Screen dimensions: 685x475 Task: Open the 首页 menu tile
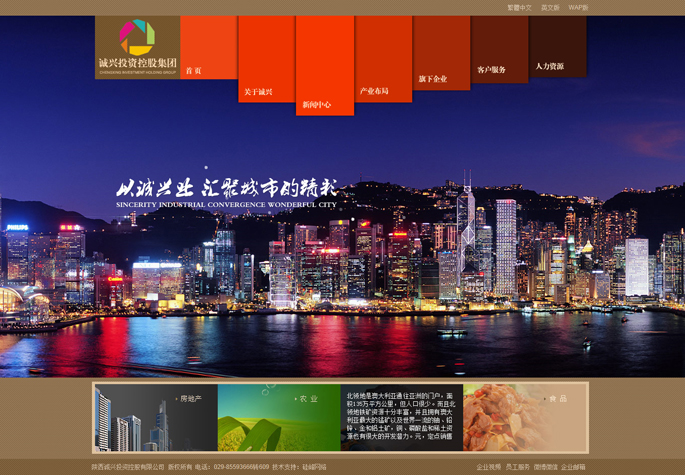point(209,47)
